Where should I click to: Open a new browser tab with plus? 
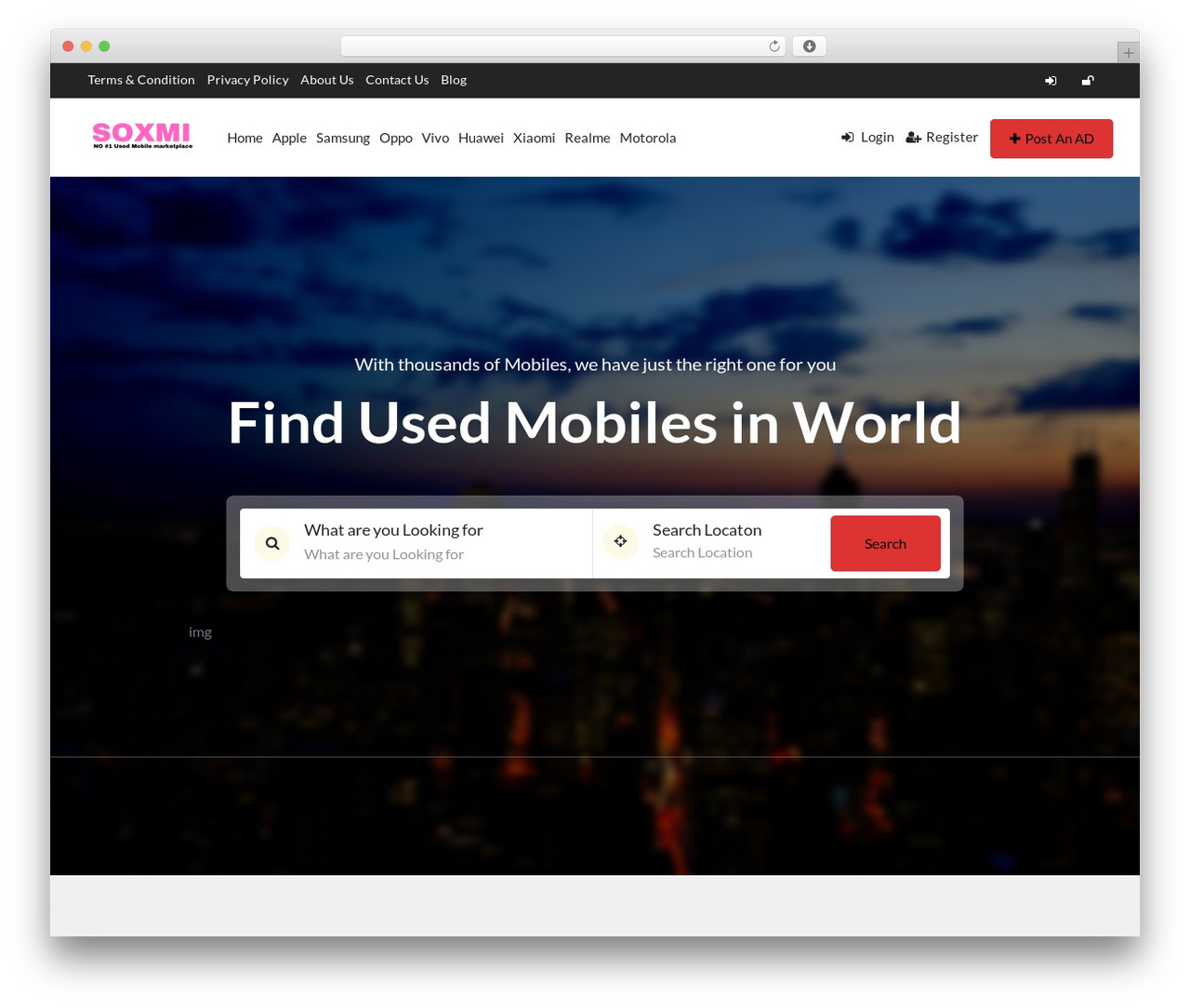[x=1128, y=53]
